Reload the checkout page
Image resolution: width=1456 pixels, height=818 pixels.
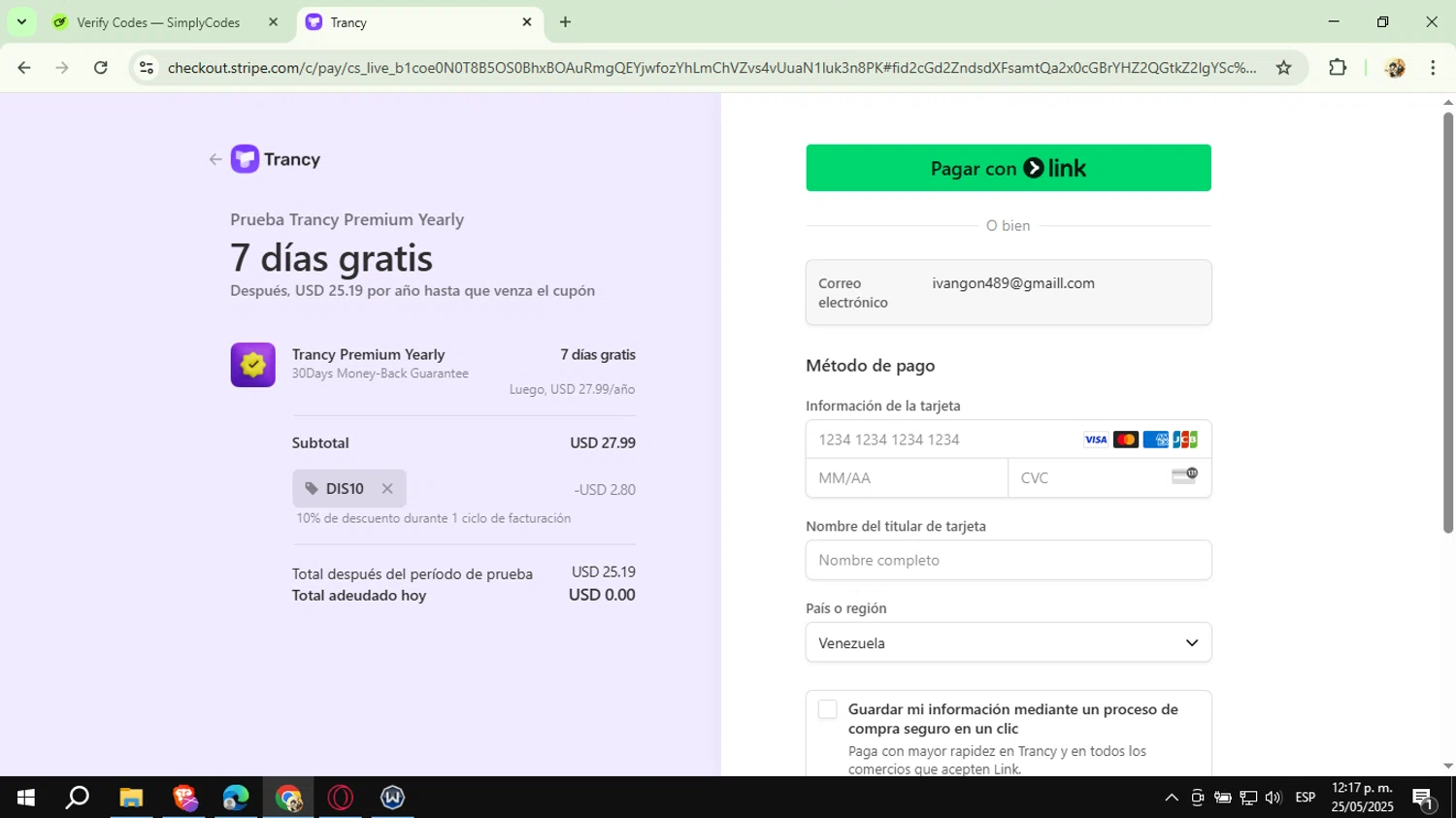(101, 67)
